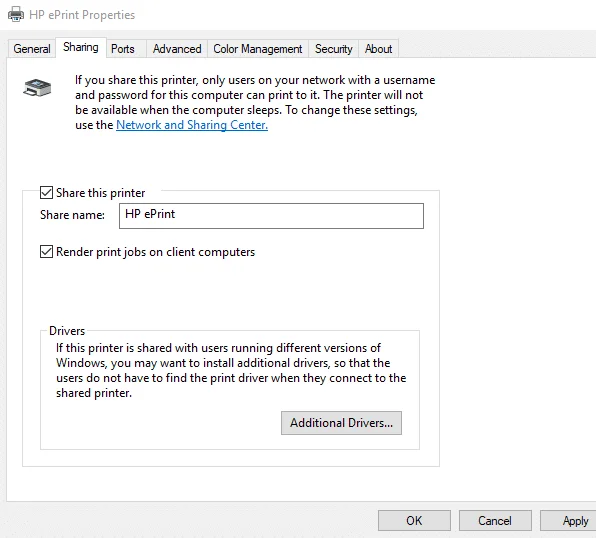Confirm with the OK button
The image size is (596, 538).
point(414,521)
